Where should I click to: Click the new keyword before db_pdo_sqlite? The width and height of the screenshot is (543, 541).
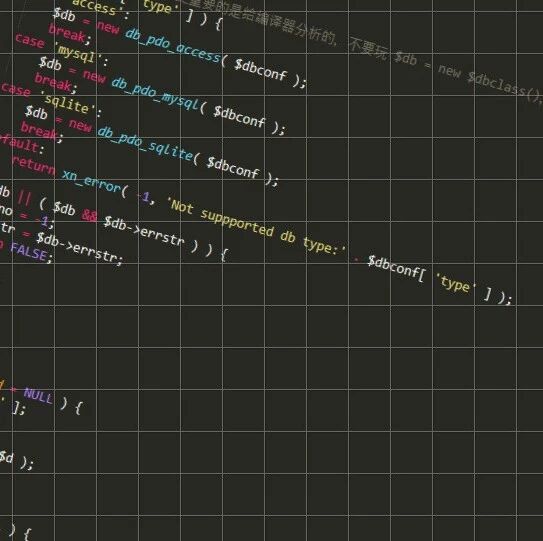(80, 125)
